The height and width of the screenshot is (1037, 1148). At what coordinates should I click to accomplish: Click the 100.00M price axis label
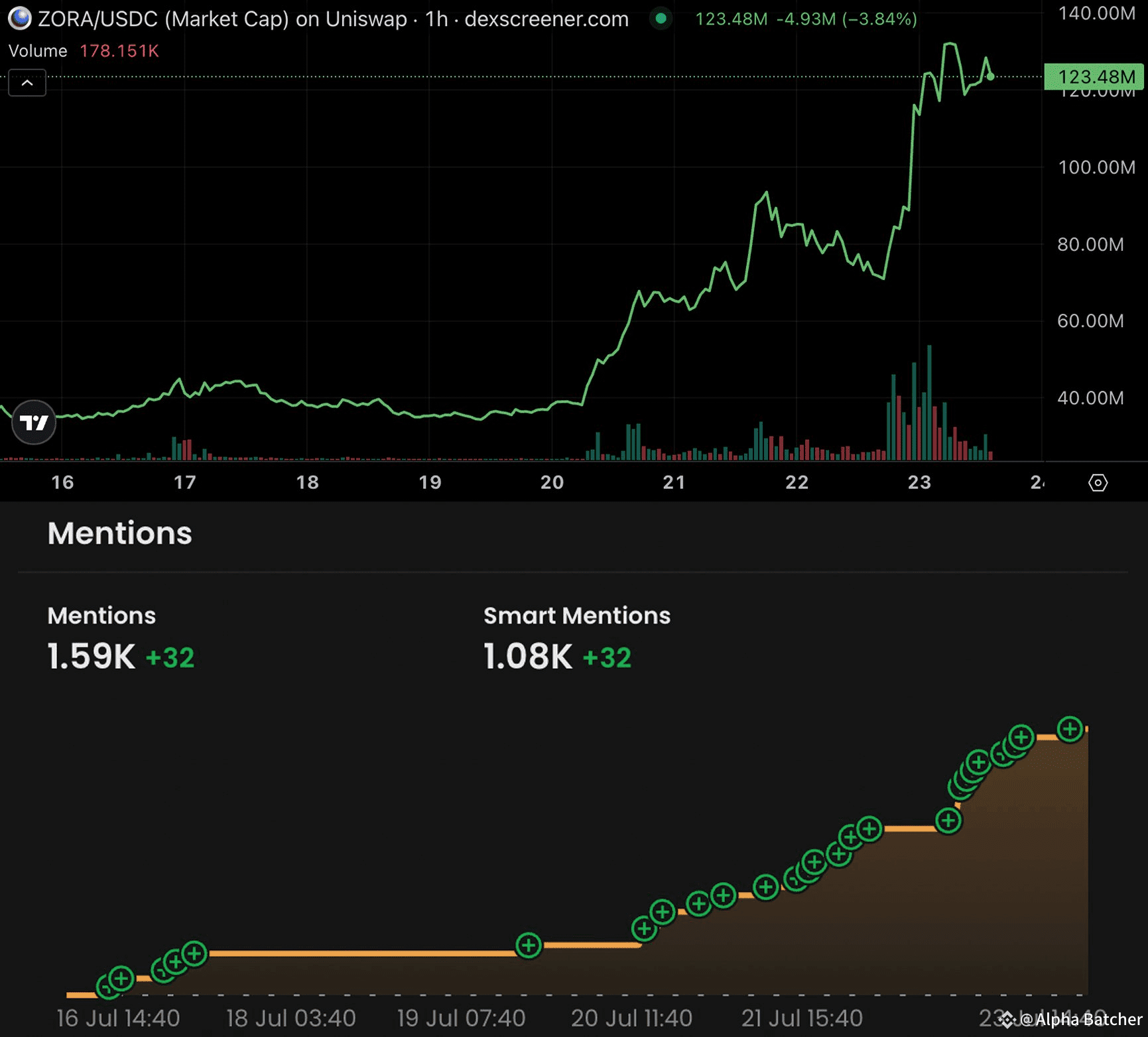[x=1096, y=167]
